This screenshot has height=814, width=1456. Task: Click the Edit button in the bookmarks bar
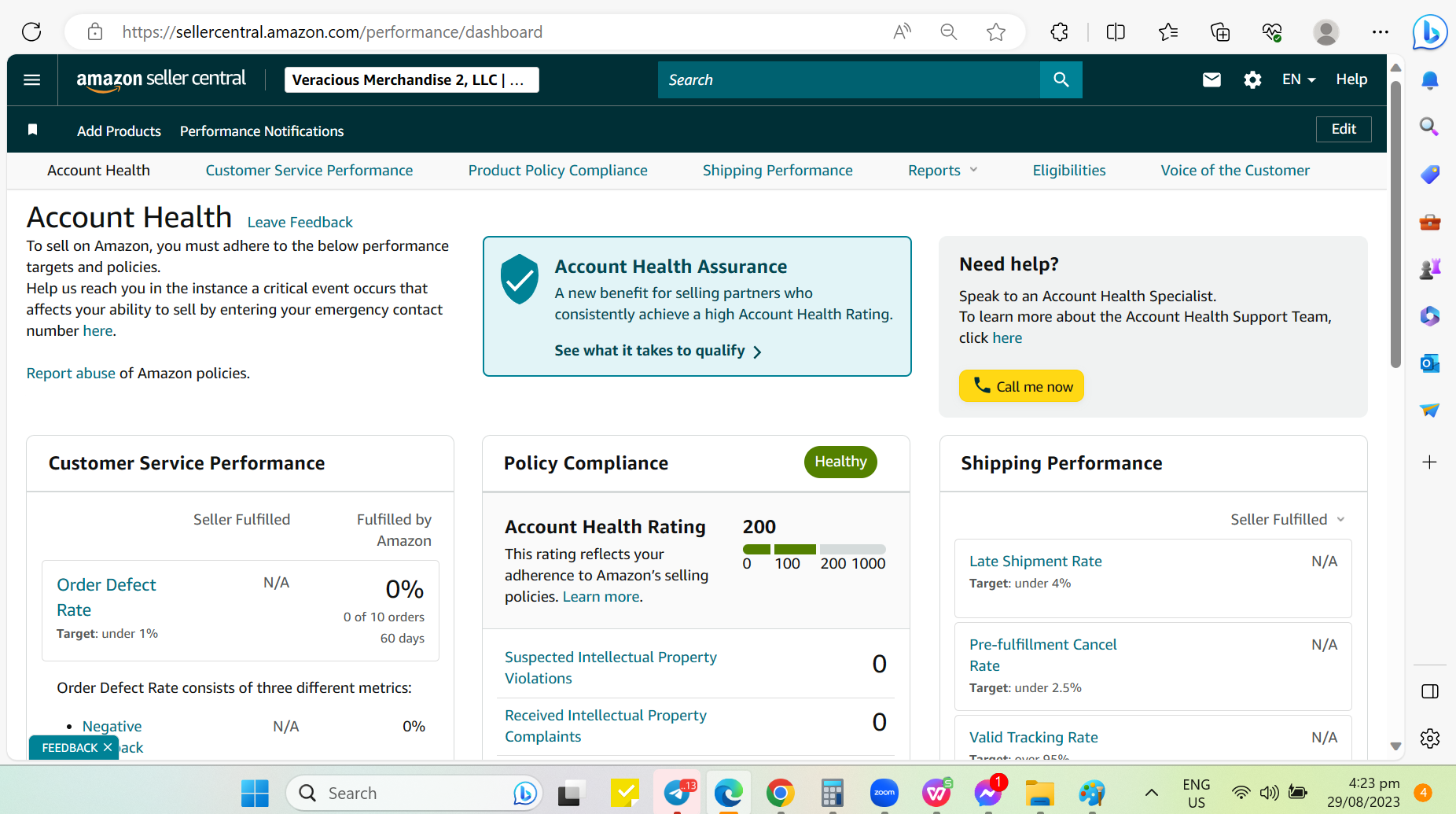click(1344, 129)
